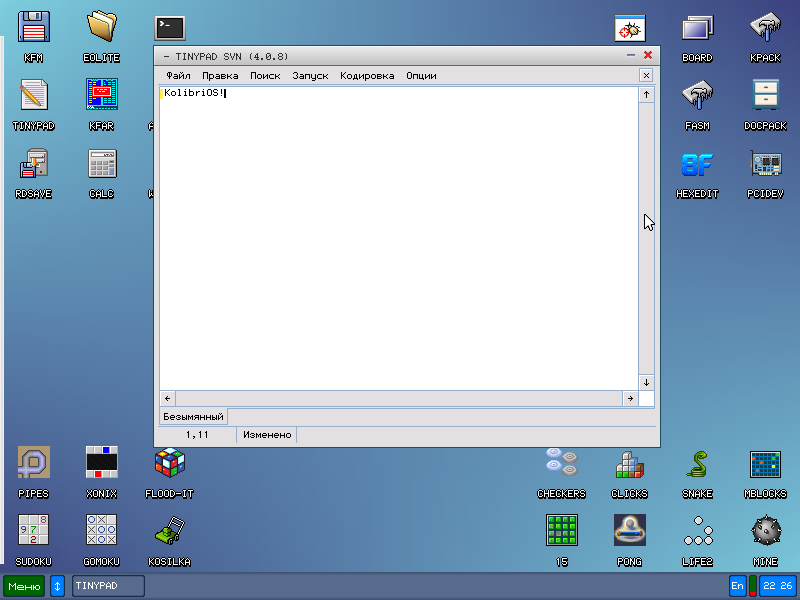
Task: Click the vertical scrollbar down arrow
Action: [646, 382]
